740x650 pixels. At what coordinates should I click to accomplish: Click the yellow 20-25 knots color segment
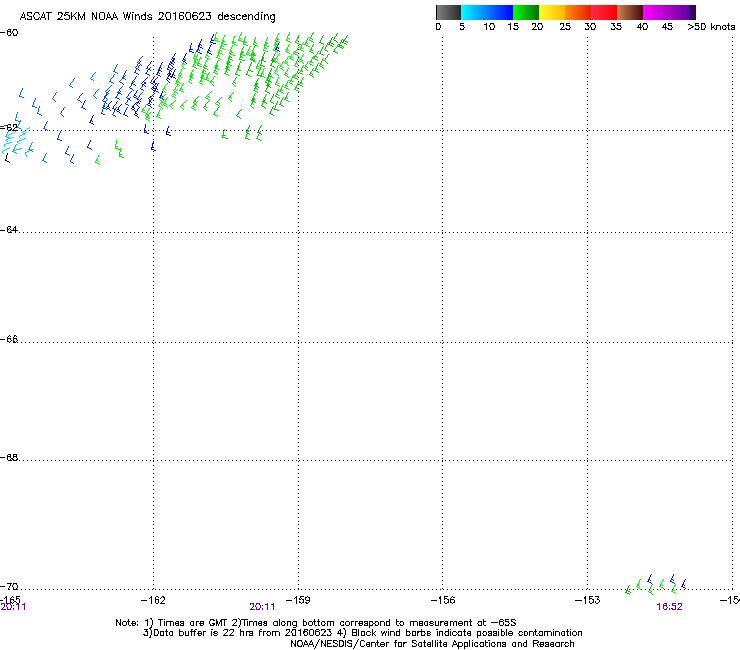pos(552,12)
